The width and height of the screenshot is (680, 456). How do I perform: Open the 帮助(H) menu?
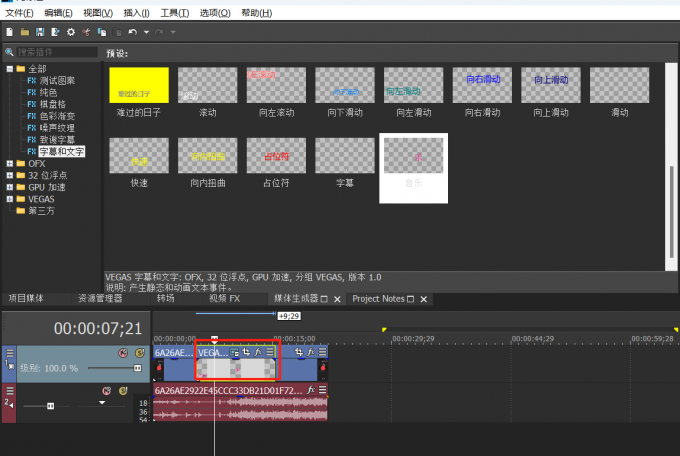click(x=257, y=13)
